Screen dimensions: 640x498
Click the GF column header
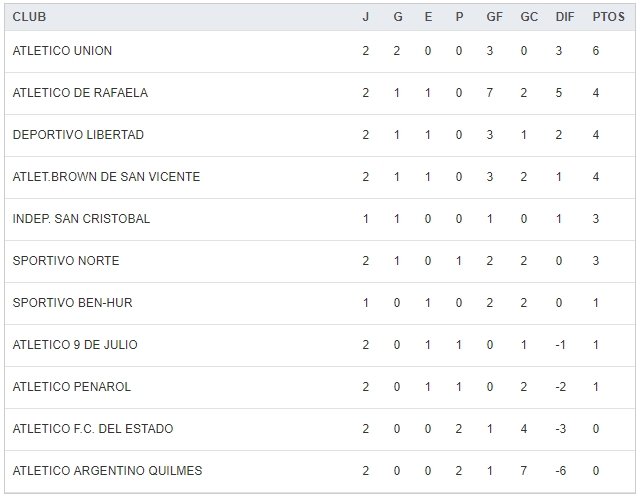click(495, 17)
